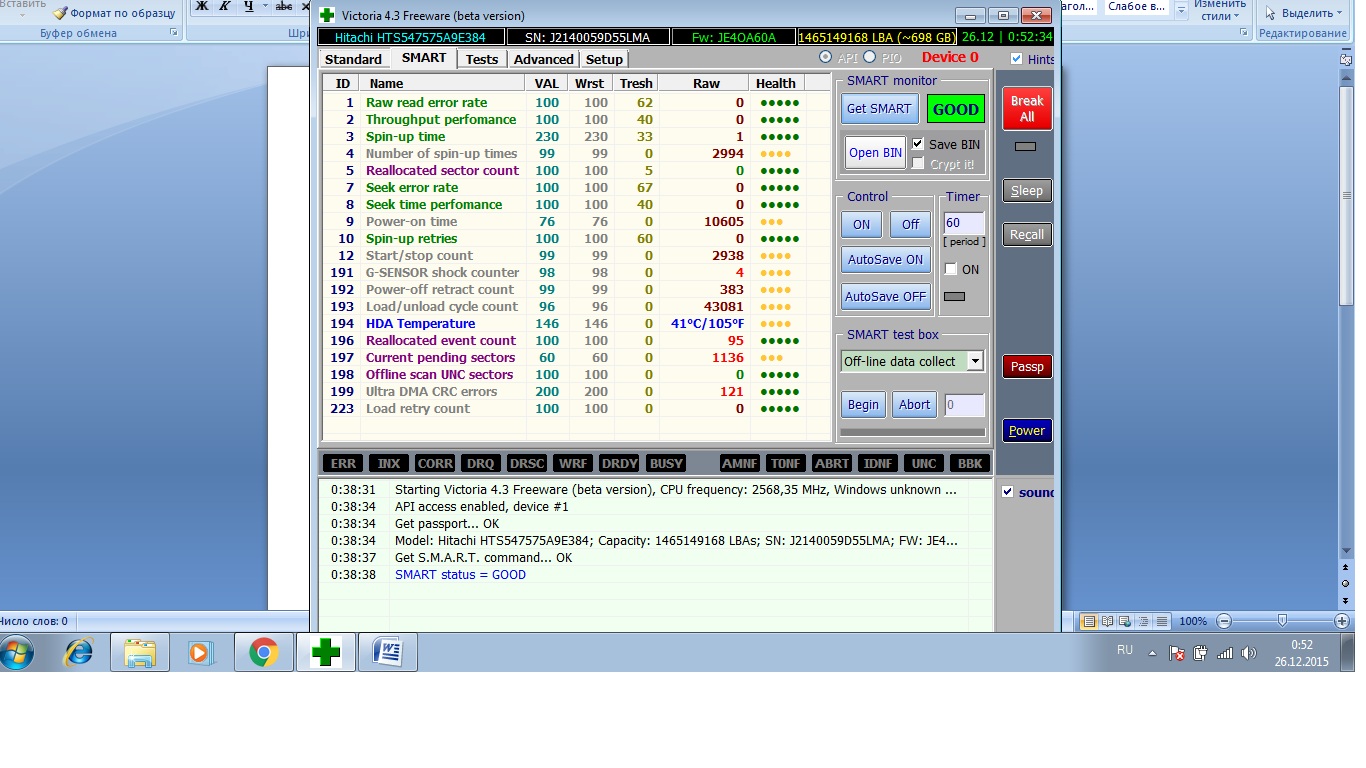Click AutoSave ON button
The height and width of the screenshot is (768, 1366).
point(886,260)
